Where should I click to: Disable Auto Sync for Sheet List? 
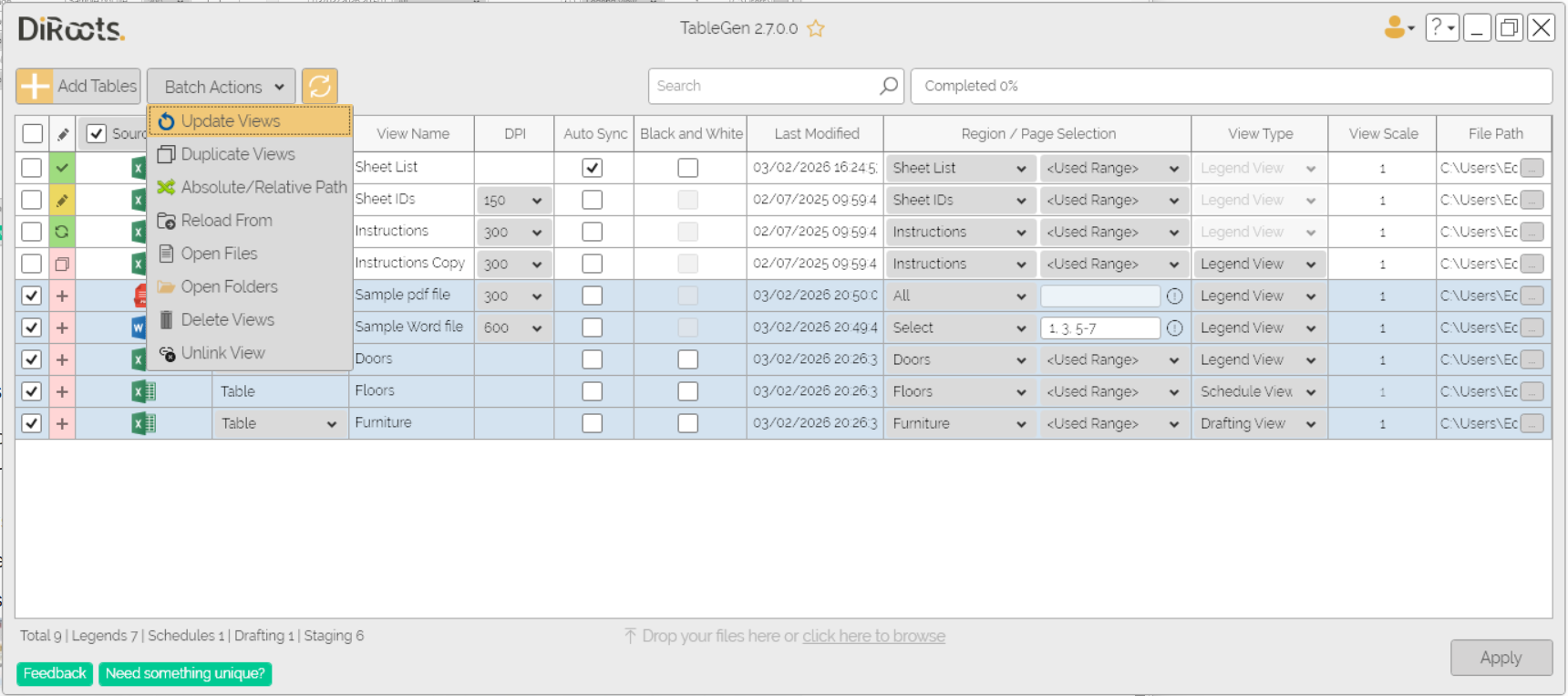[x=593, y=168]
